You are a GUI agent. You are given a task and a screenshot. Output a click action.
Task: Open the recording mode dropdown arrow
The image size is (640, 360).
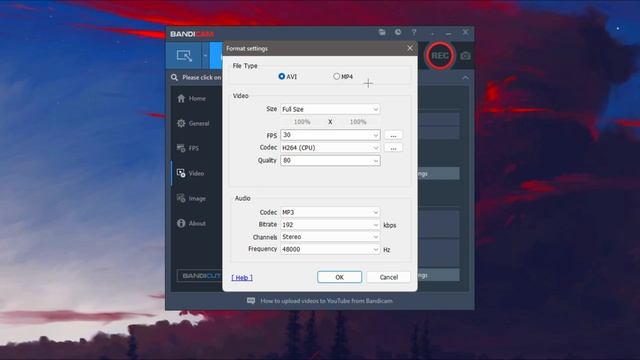pos(205,56)
